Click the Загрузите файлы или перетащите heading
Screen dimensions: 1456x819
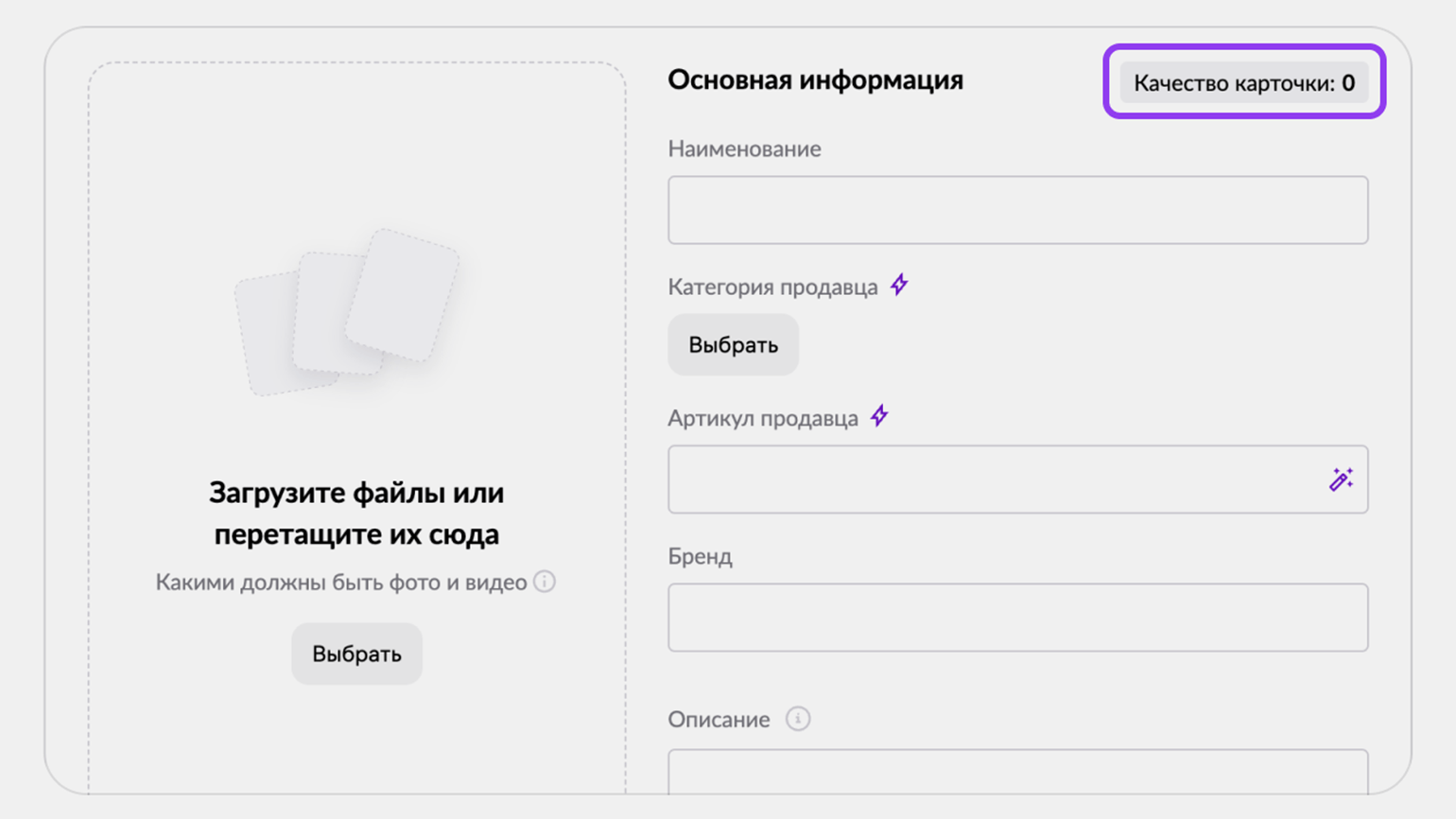356,514
